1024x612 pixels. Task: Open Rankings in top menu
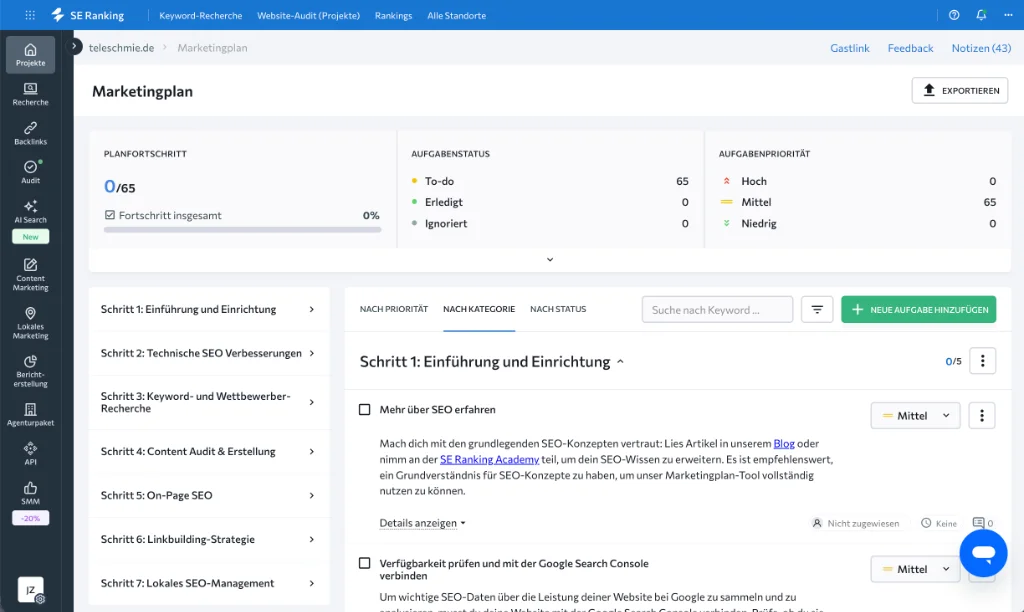coord(393,16)
